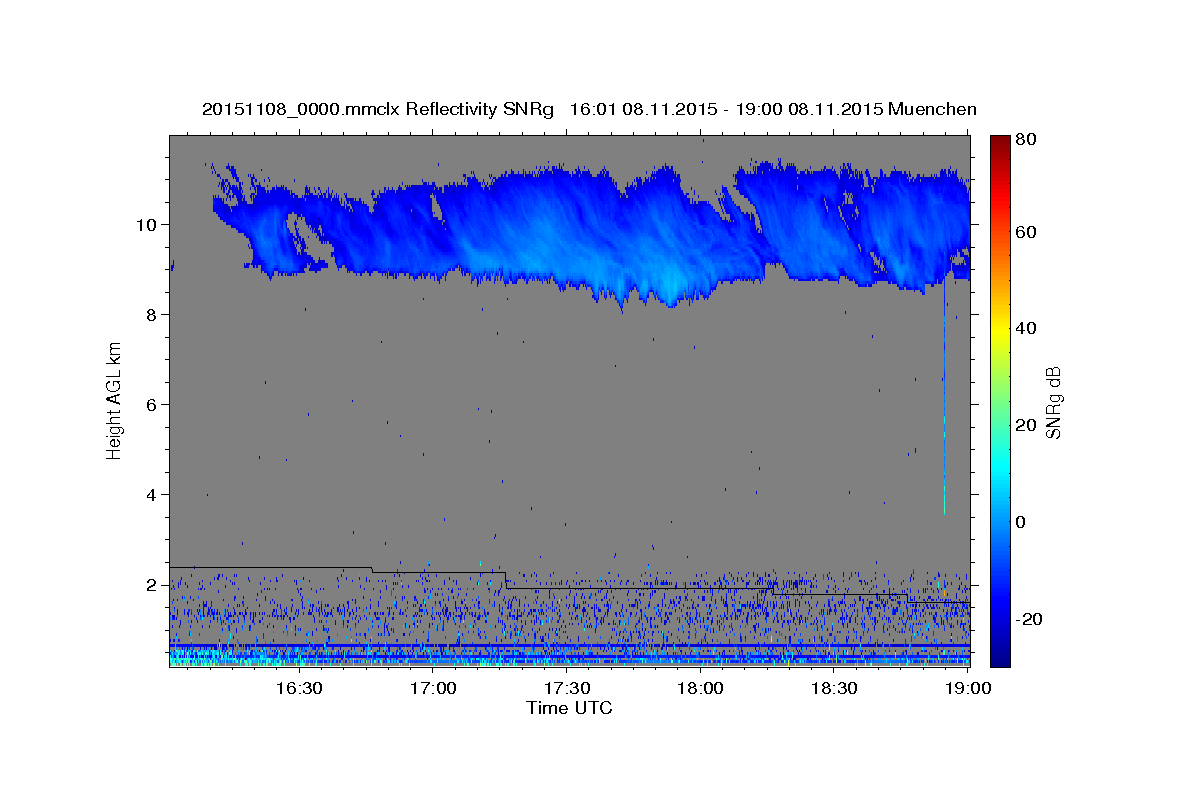Click the 17:00 time tick label
This screenshot has width=1200, height=800.
tap(433, 689)
